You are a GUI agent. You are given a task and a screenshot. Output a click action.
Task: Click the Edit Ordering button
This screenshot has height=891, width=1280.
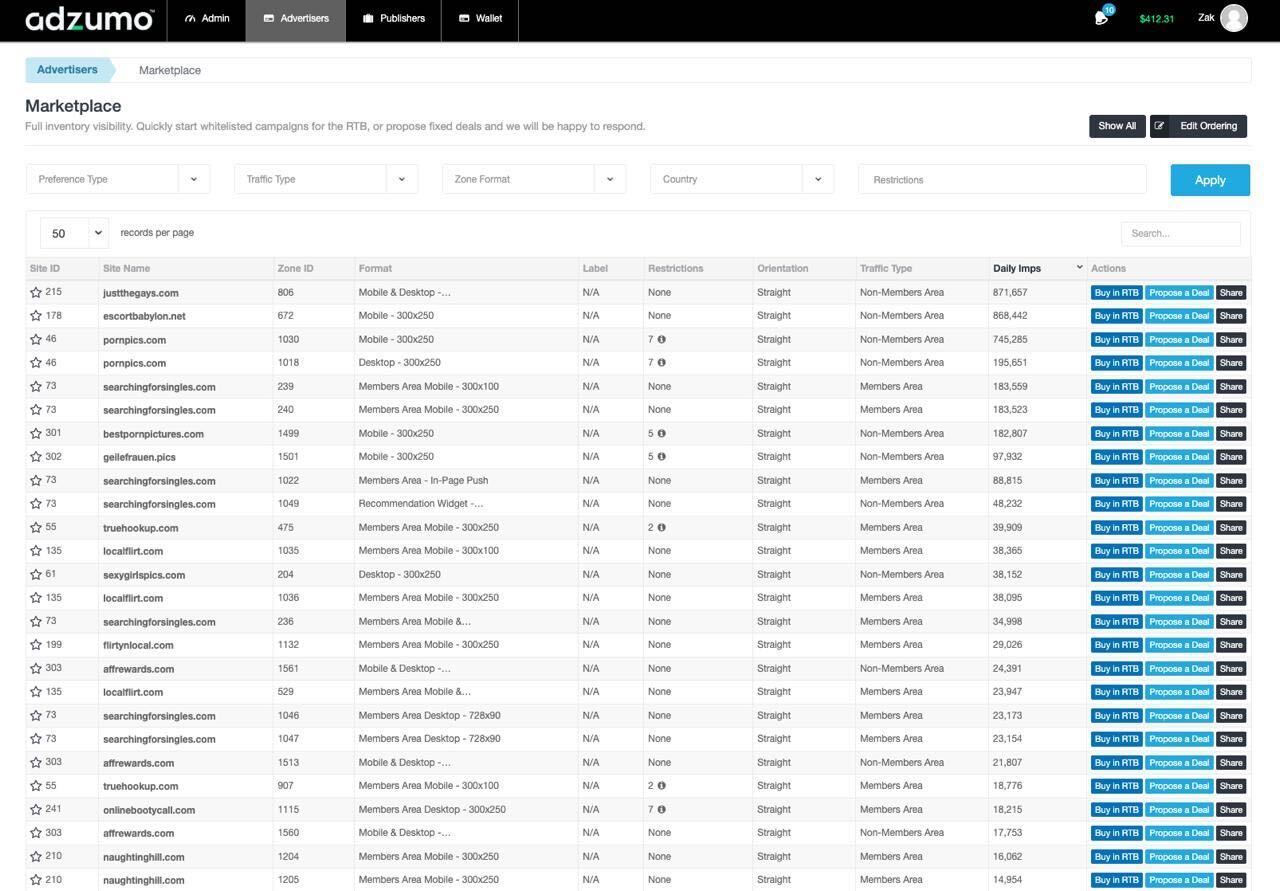pos(1198,126)
